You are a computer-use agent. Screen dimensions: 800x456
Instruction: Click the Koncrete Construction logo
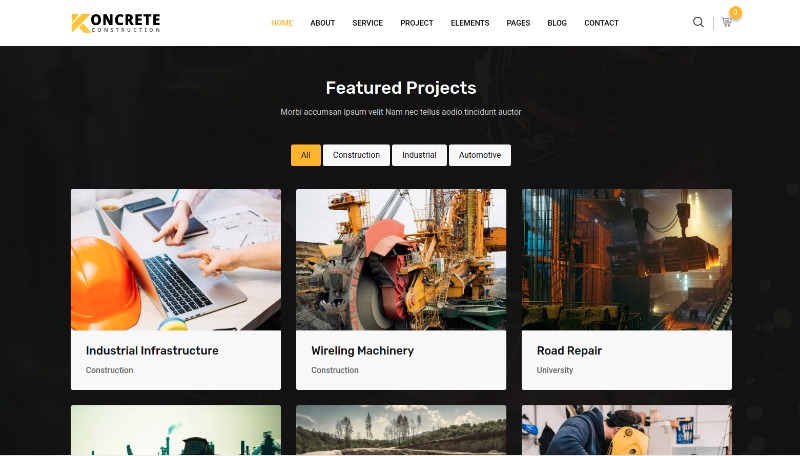point(116,23)
